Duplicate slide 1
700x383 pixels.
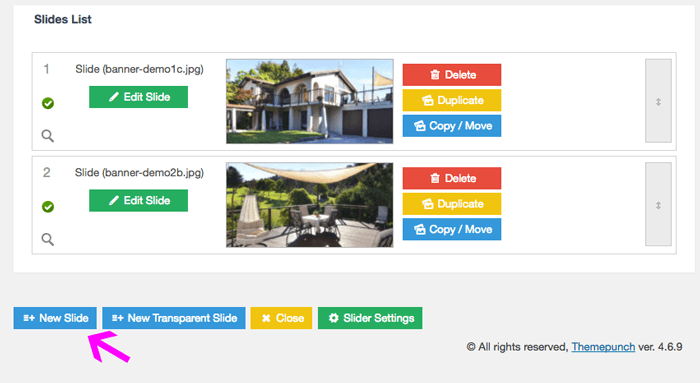pyautogui.click(x=452, y=100)
